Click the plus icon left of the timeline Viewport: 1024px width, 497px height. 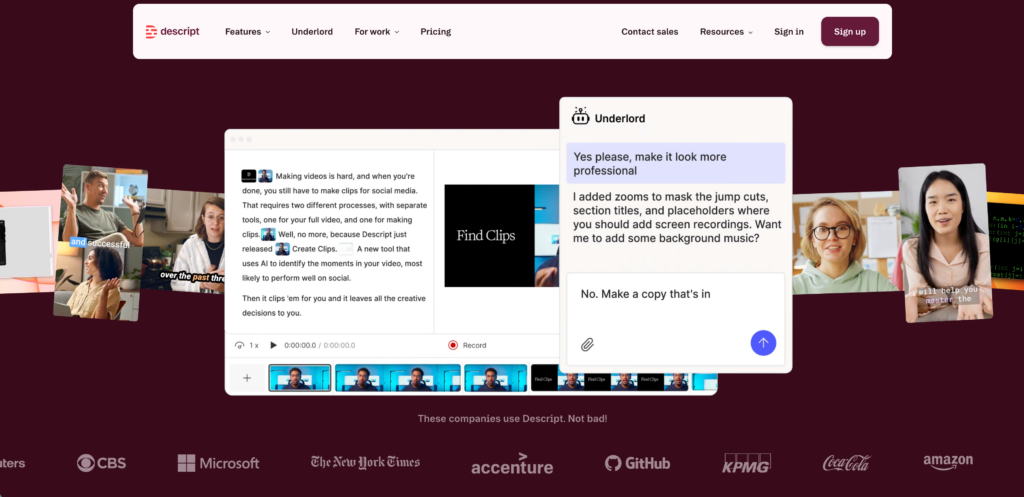pos(246,378)
